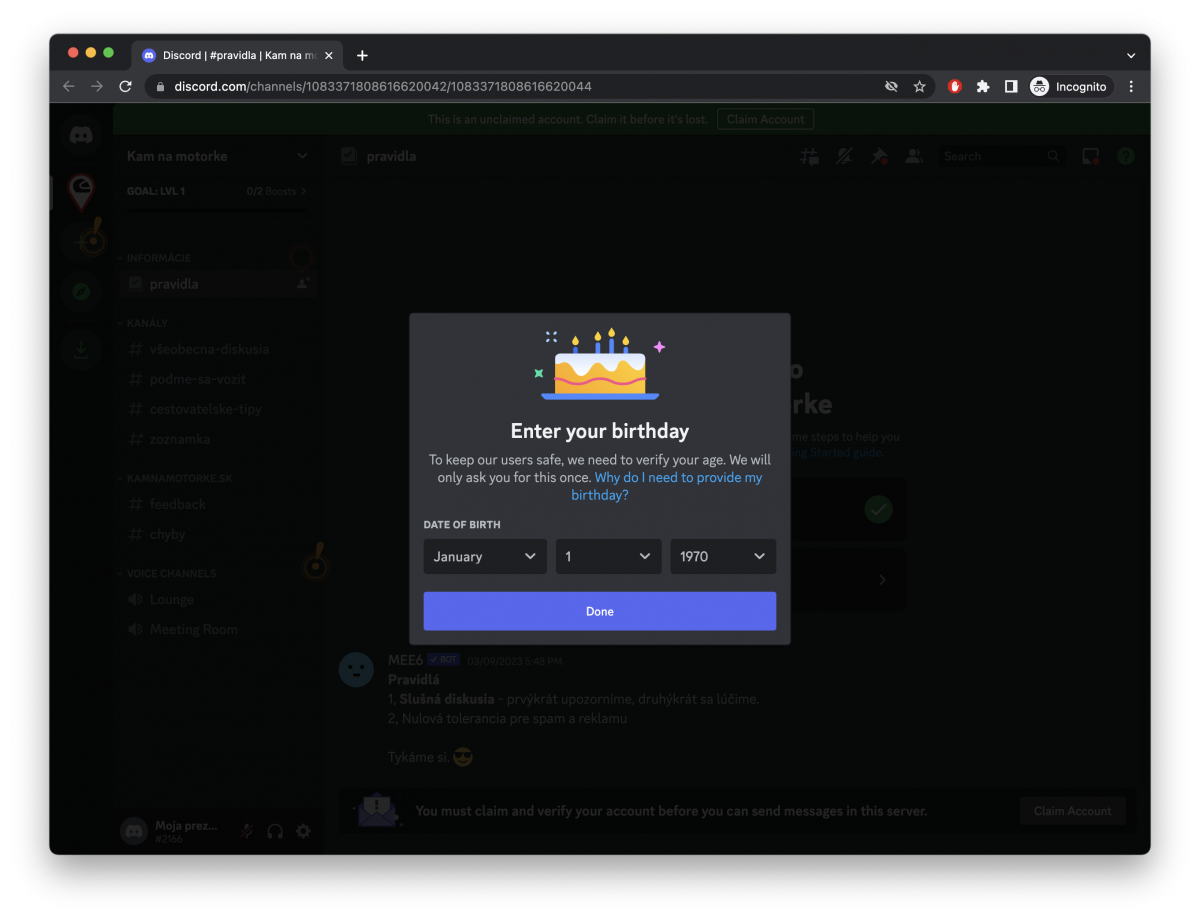Click the red uBlock extension icon
Viewport: 1200px width, 920px height.
(x=955, y=87)
